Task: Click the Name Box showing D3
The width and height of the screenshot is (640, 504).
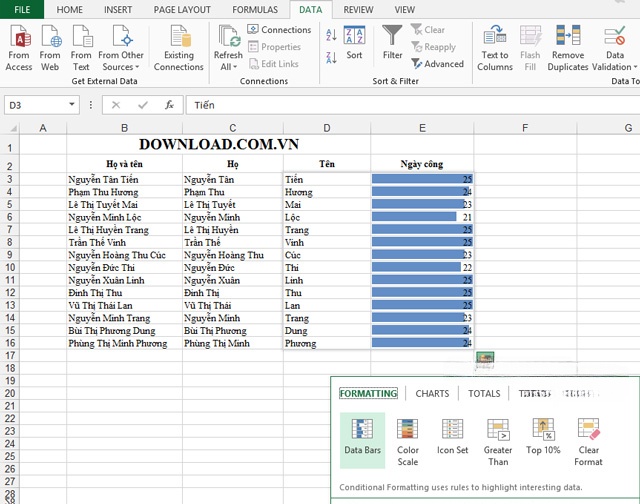Action: pyautogui.click(x=36, y=105)
